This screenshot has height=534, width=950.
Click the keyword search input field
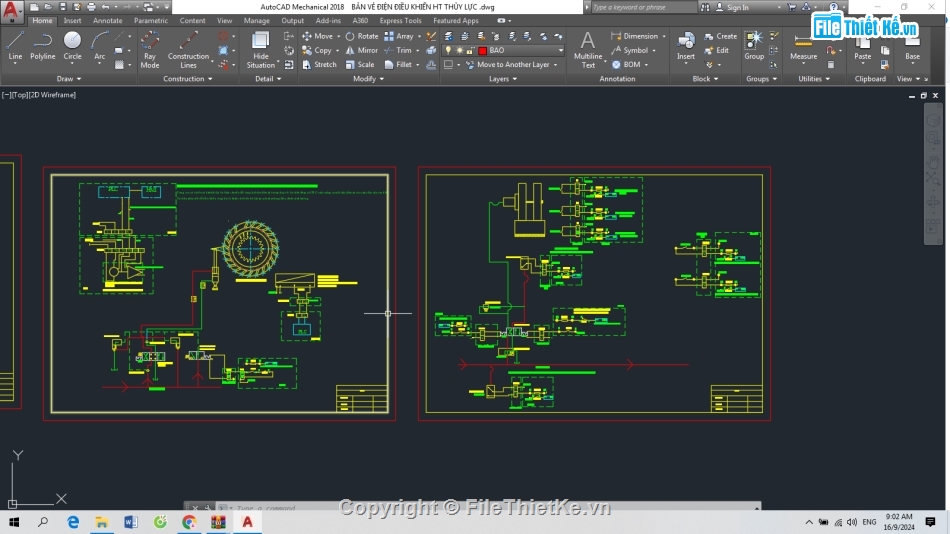click(x=643, y=7)
